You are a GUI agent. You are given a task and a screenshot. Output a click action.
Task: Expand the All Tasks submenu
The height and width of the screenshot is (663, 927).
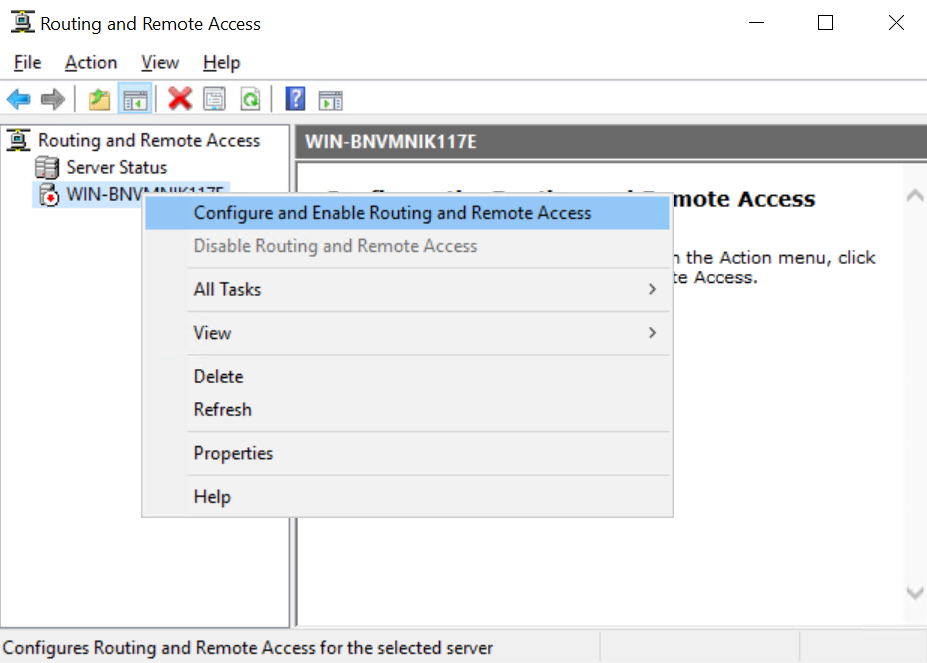407,289
